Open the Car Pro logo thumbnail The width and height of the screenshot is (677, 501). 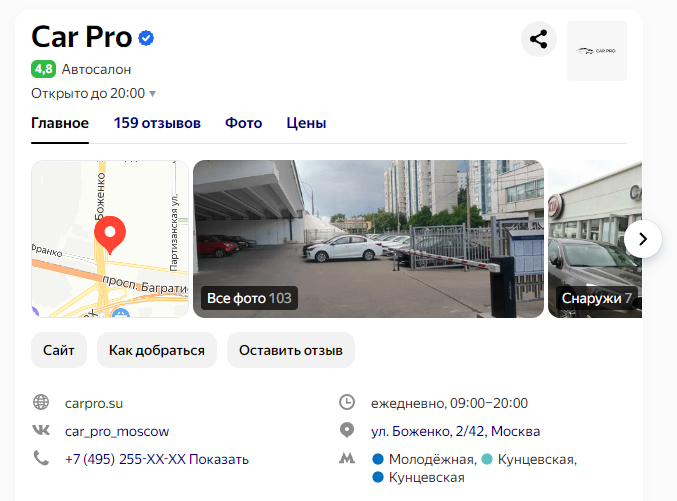(x=597, y=51)
